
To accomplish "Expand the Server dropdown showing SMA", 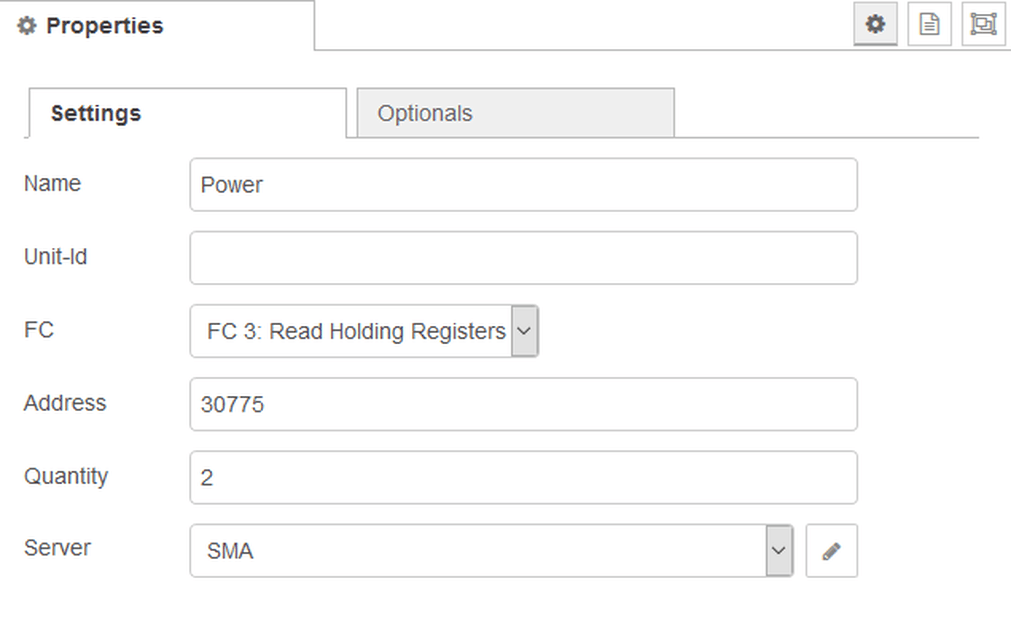I will pyautogui.click(x=480, y=551).
